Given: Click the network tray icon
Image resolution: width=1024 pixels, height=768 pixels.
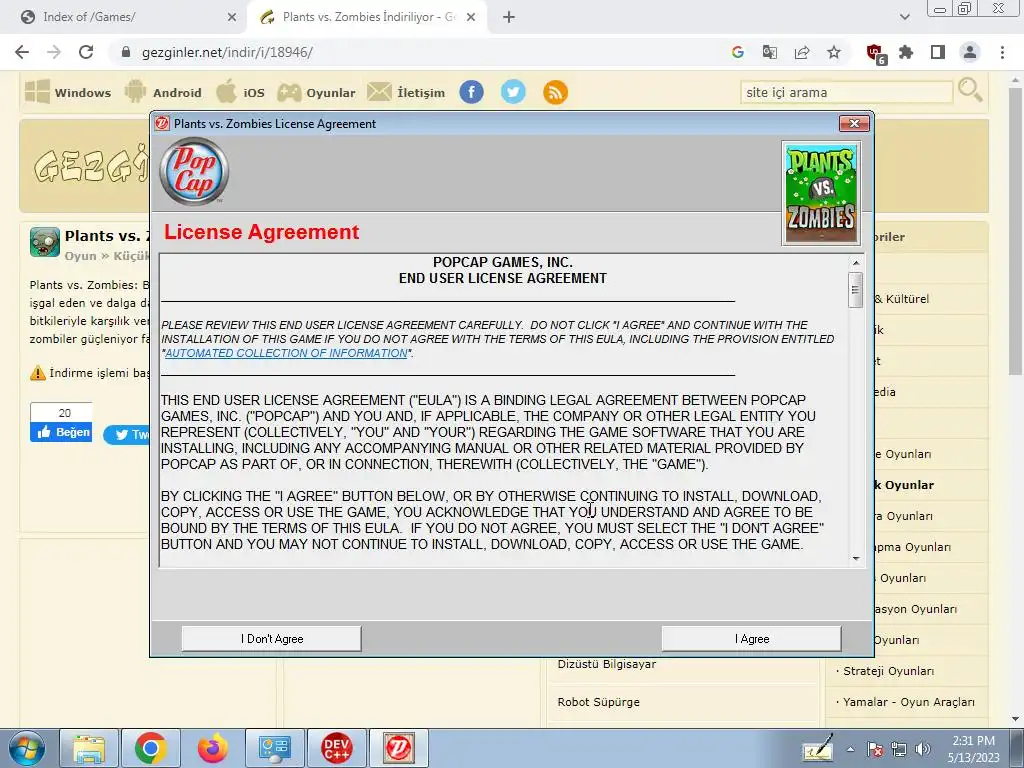Looking at the screenshot, I should point(899,749).
